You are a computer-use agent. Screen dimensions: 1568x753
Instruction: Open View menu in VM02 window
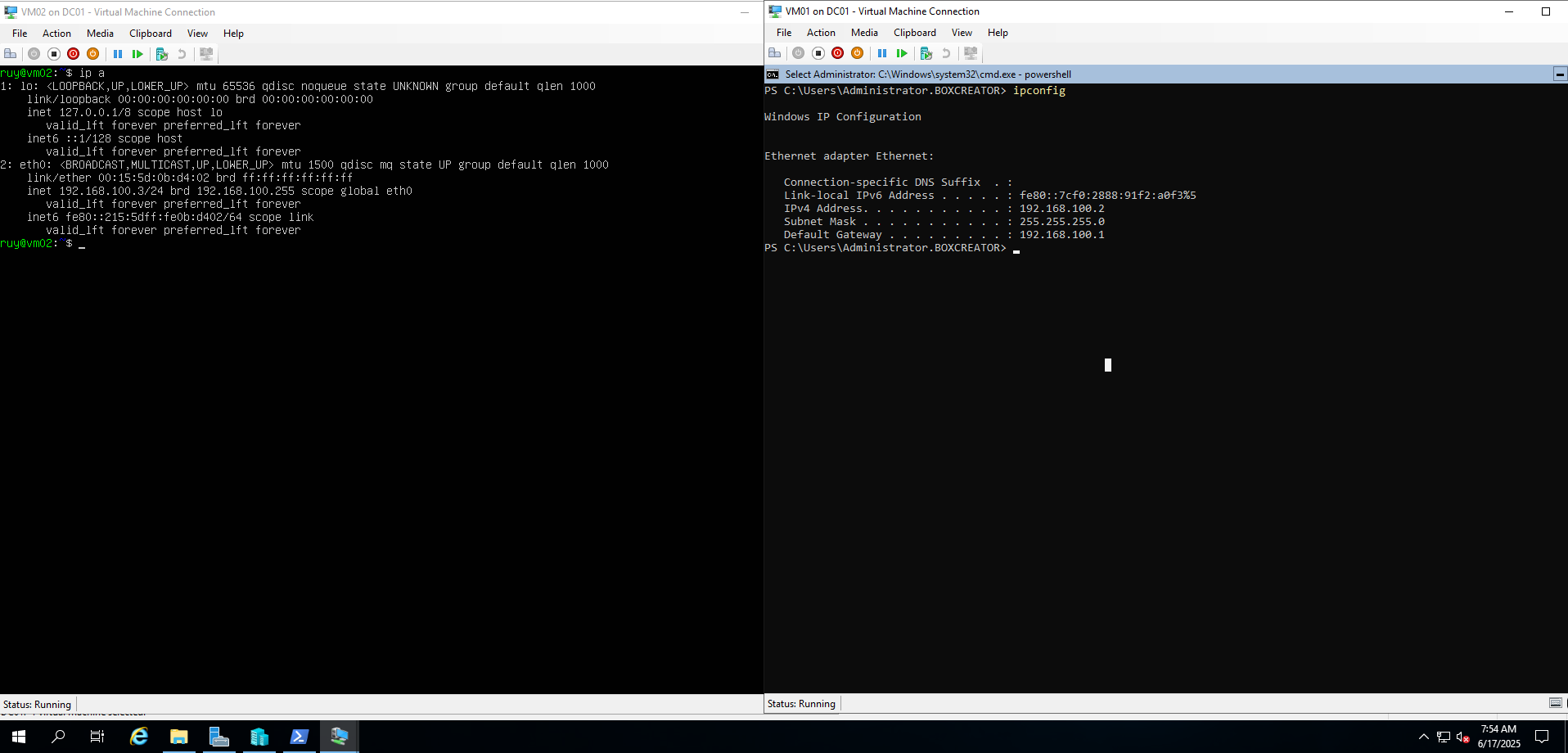(197, 34)
